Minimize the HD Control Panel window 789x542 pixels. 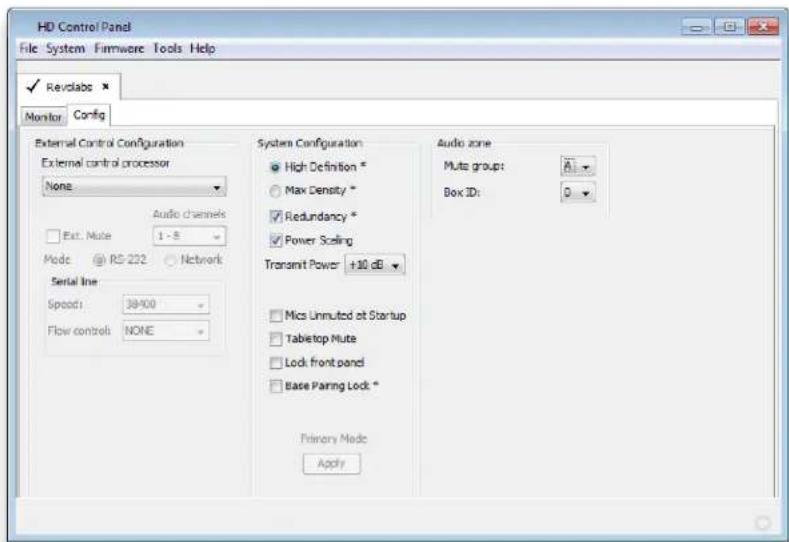[x=696, y=27]
